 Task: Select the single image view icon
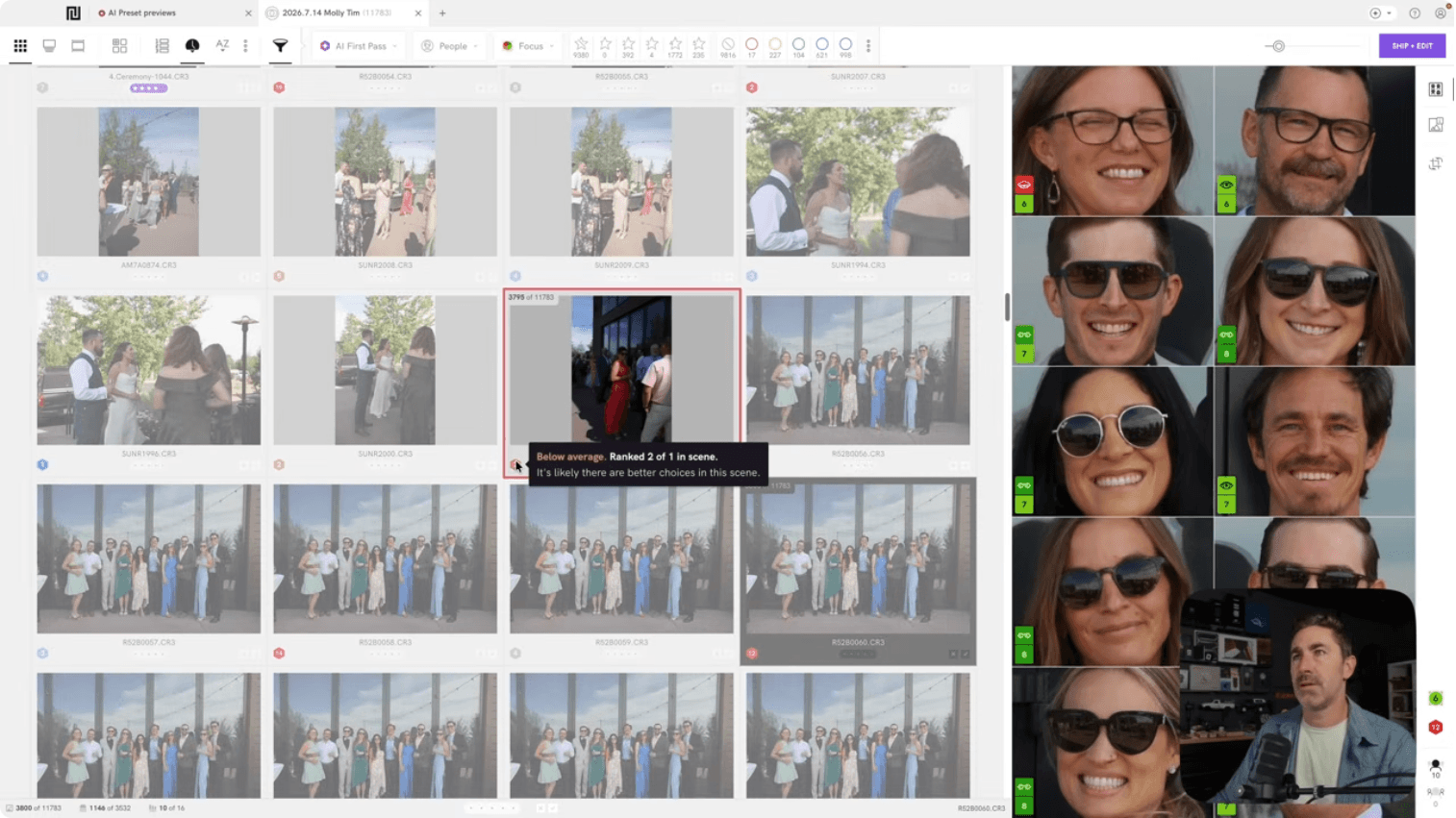pos(78,45)
